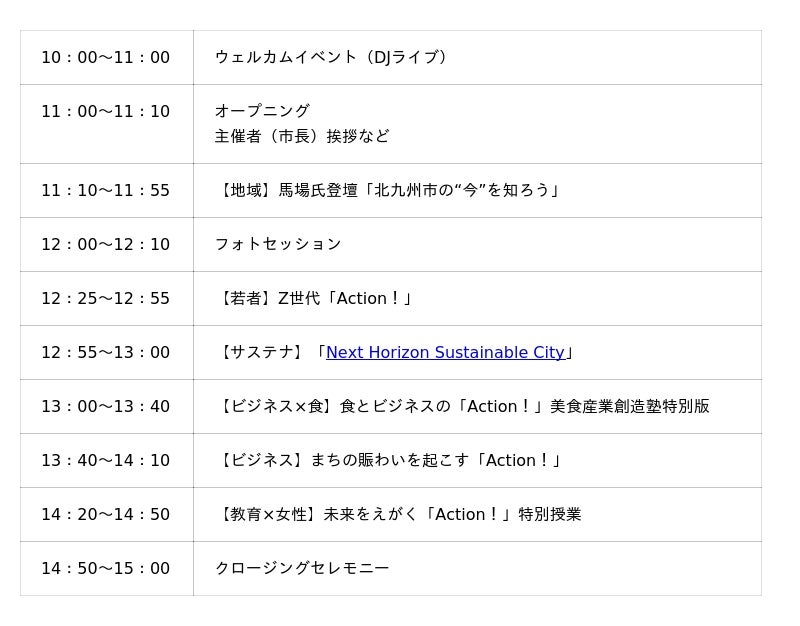Click the 11:10–11:55 time cell
This screenshot has width=800, height=626.
[105, 190]
